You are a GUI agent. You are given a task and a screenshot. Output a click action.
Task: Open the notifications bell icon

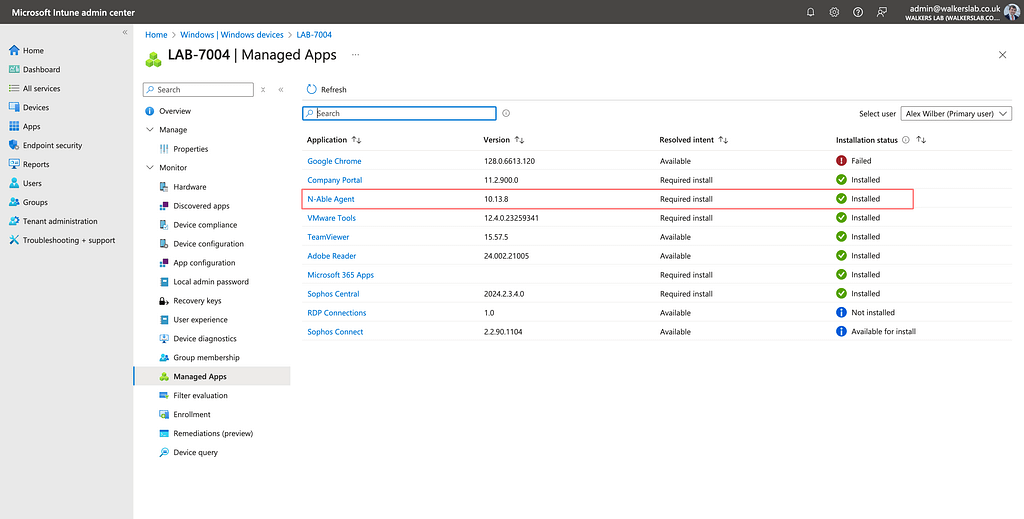point(810,12)
